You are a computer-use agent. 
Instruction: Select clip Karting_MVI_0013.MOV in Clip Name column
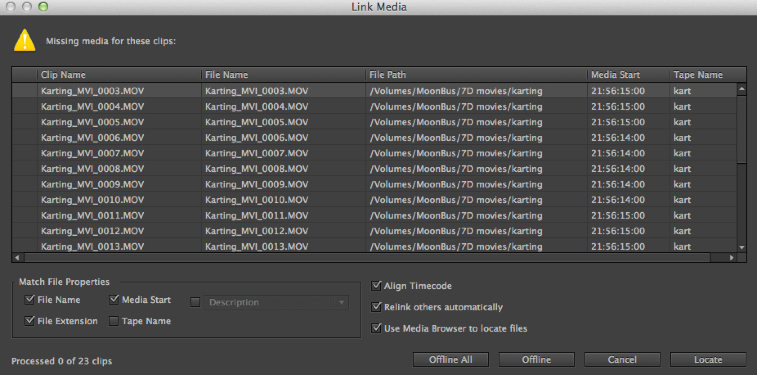(x=92, y=246)
